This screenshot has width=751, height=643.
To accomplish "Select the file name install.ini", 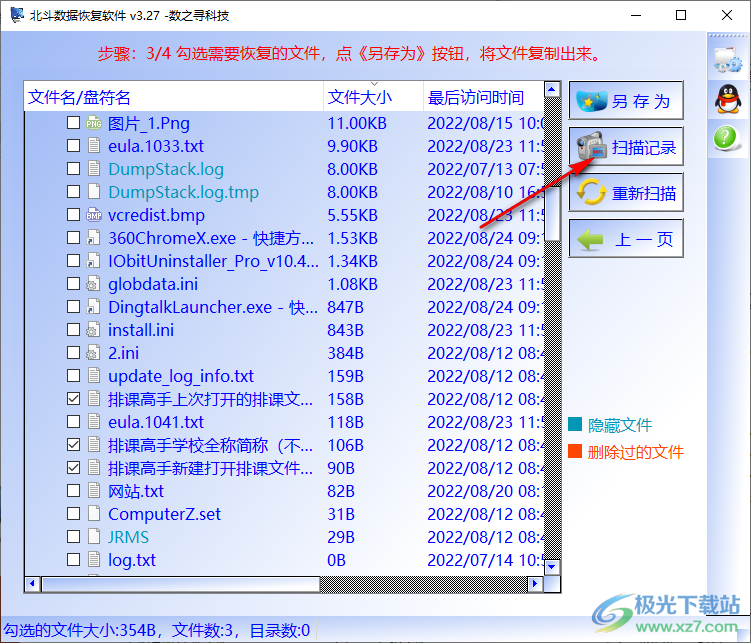I will pos(141,330).
